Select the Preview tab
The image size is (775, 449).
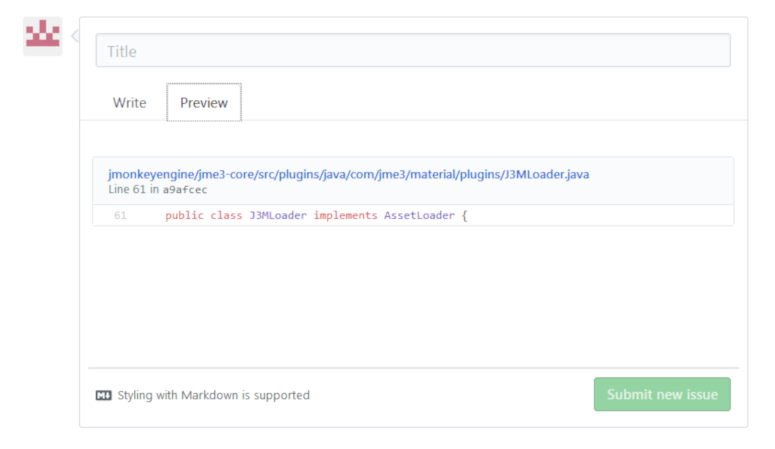tap(204, 103)
